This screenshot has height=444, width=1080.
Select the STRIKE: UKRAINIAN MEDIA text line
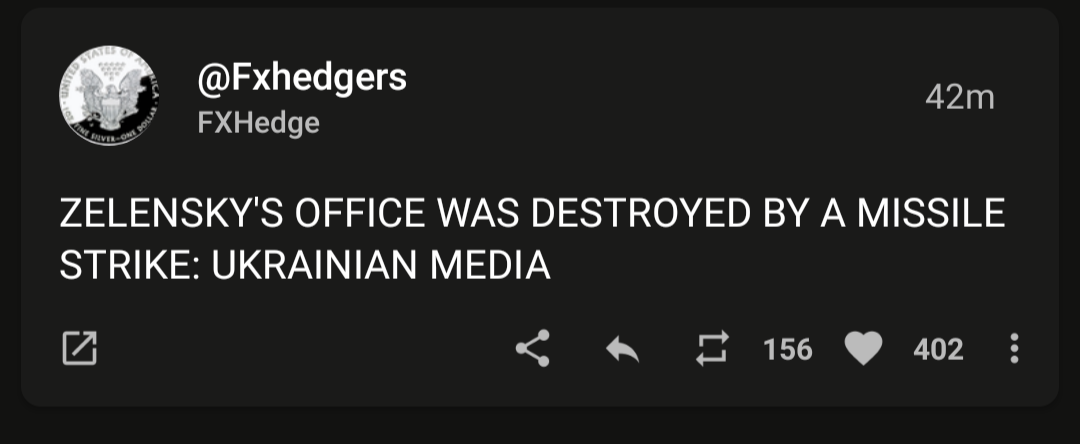[305, 266]
